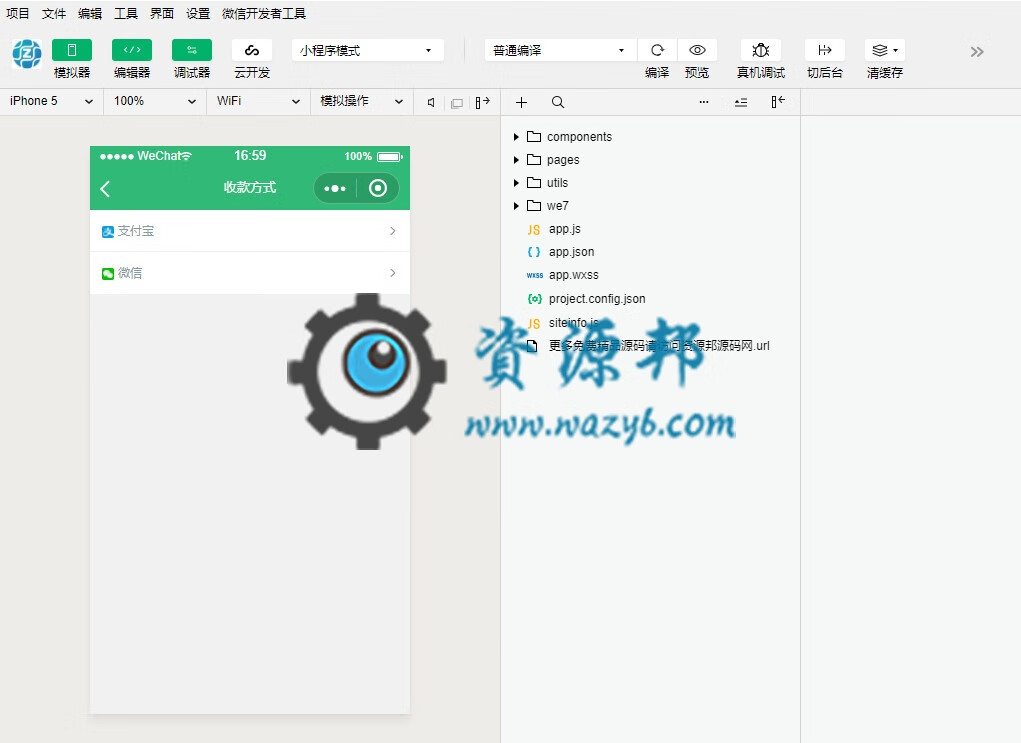Select the 微信 payment option

(249, 273)
